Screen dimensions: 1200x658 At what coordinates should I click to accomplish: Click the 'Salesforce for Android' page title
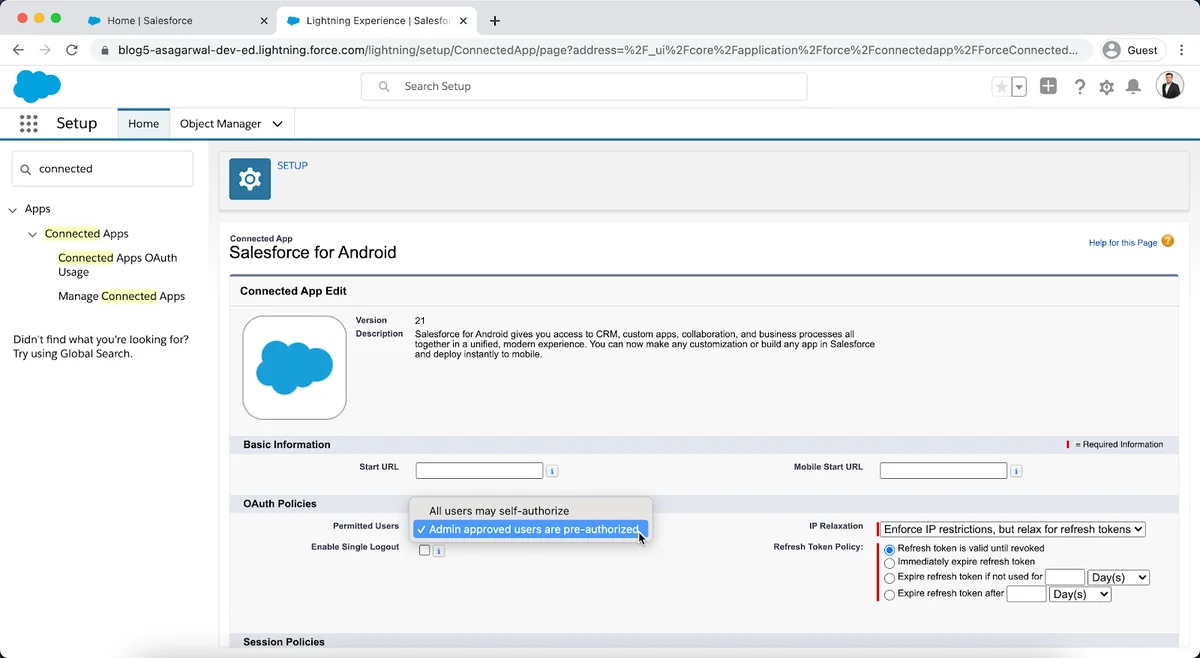pos(313,253)
